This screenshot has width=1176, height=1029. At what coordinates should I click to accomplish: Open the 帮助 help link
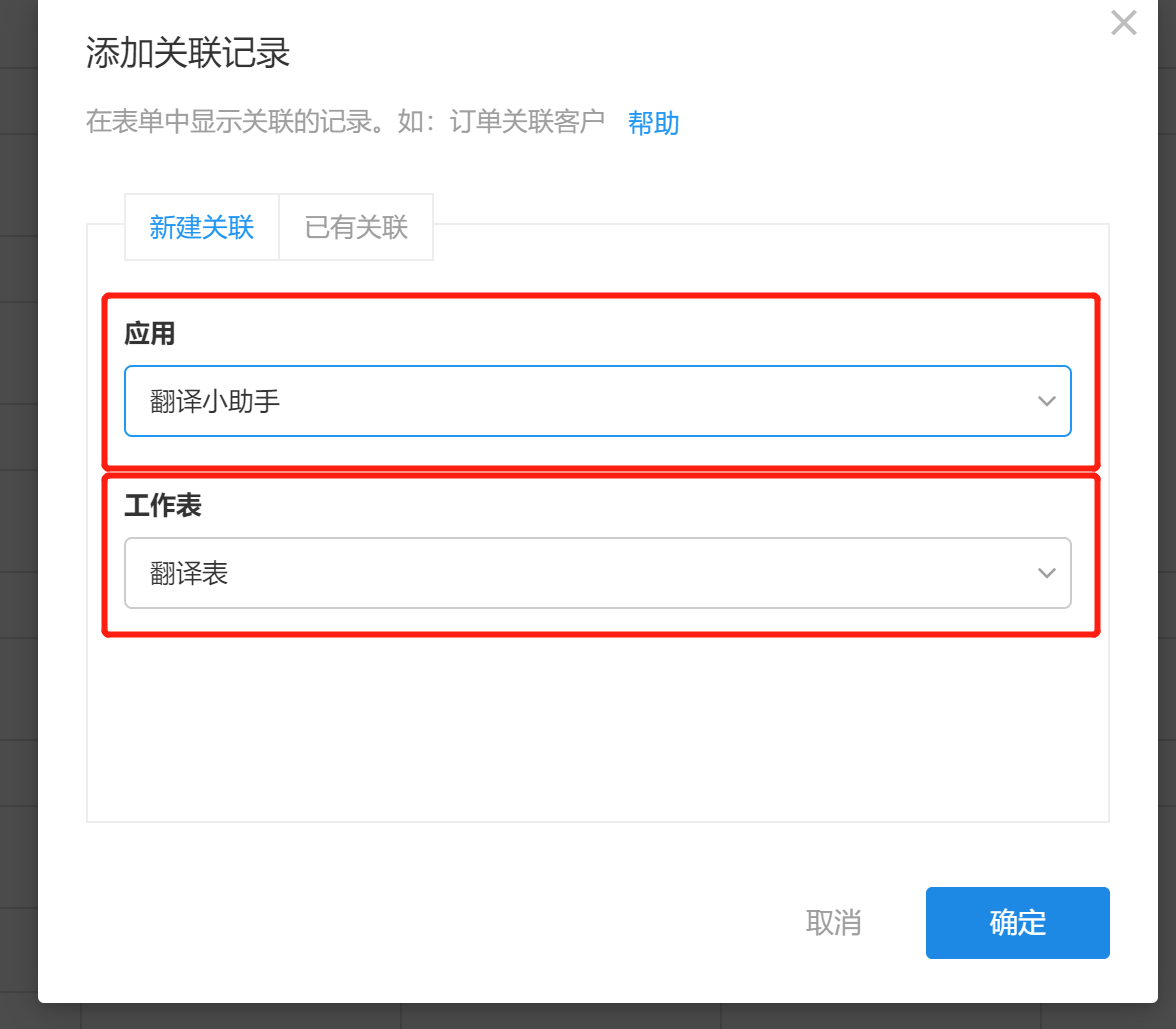tap(653, 123)
